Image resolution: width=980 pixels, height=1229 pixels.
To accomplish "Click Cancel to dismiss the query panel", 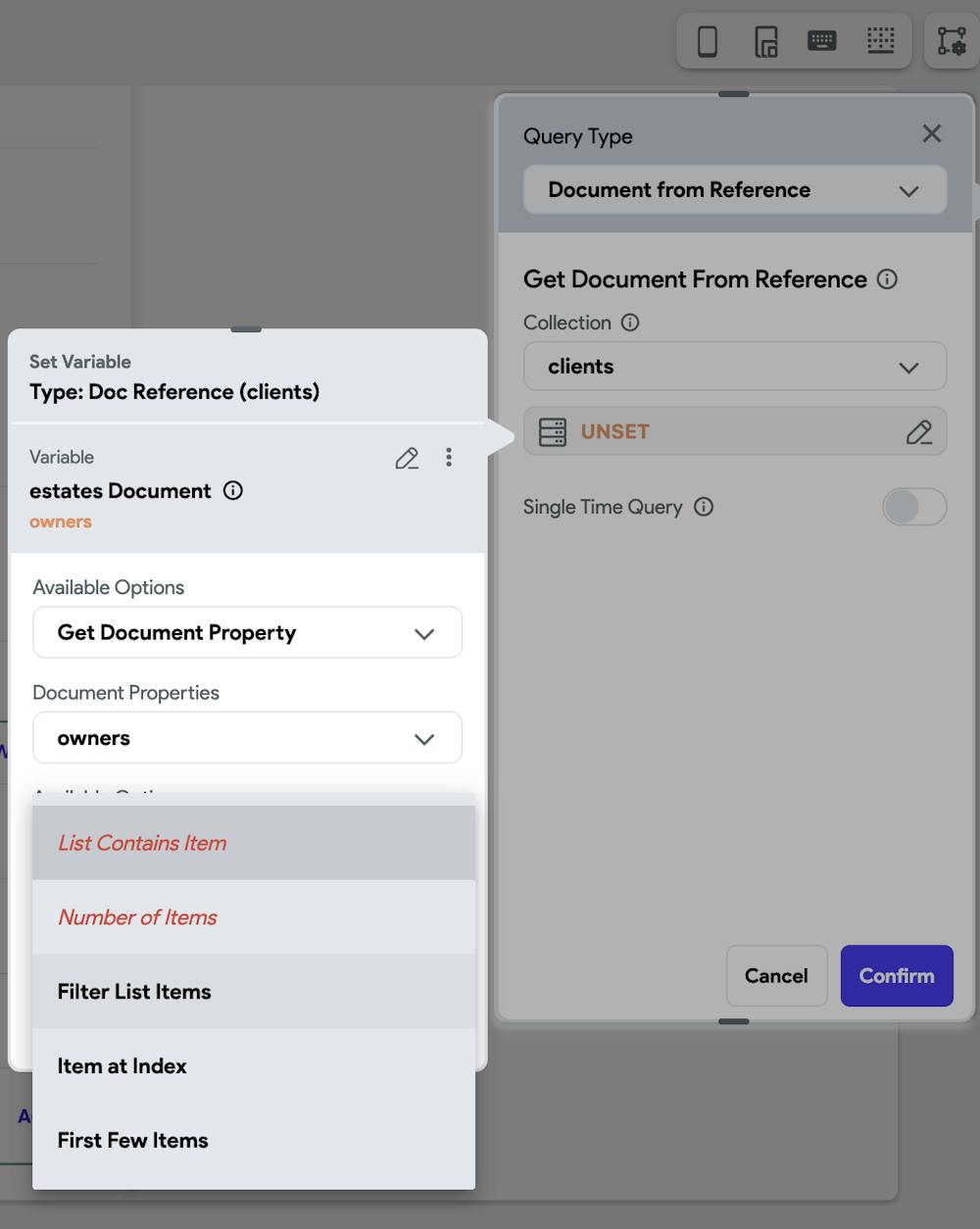I will click(776, 975).
